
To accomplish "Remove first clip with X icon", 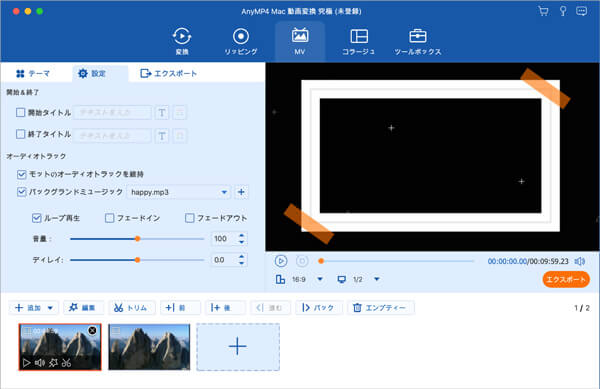I will click(x=92, y=330).
